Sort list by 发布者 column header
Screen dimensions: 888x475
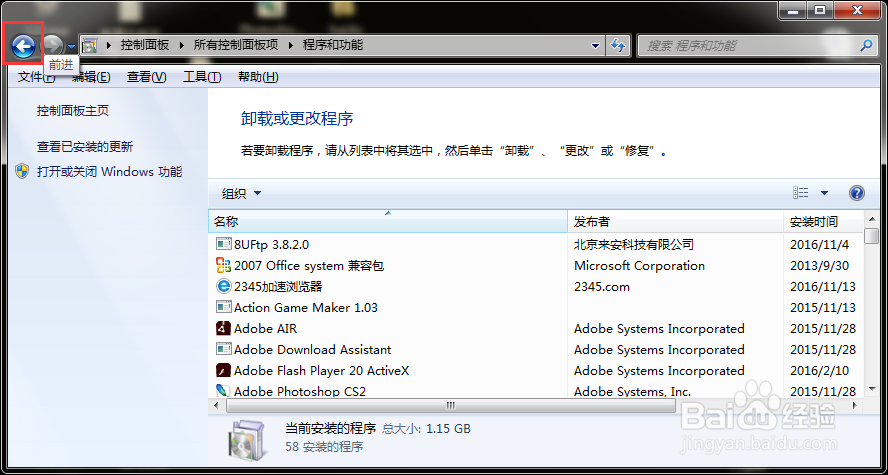(x=676, y=221)
